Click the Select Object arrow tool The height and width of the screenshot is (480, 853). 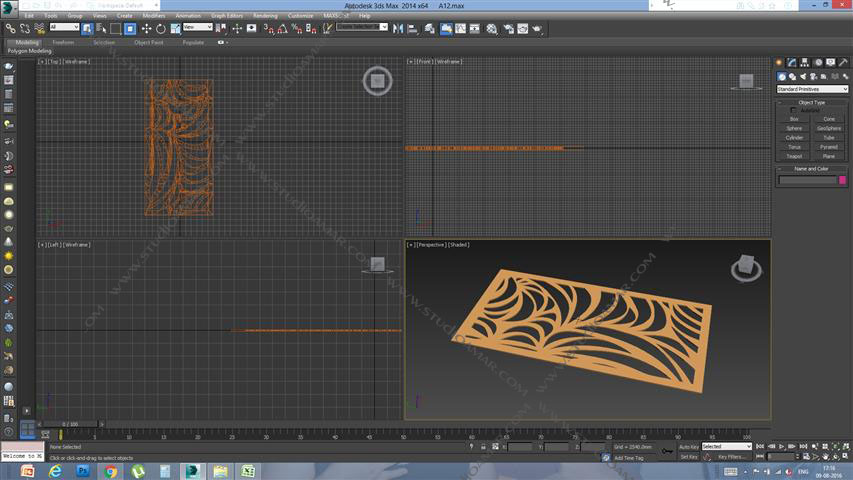pyautogui.click(x=88, y=28)
